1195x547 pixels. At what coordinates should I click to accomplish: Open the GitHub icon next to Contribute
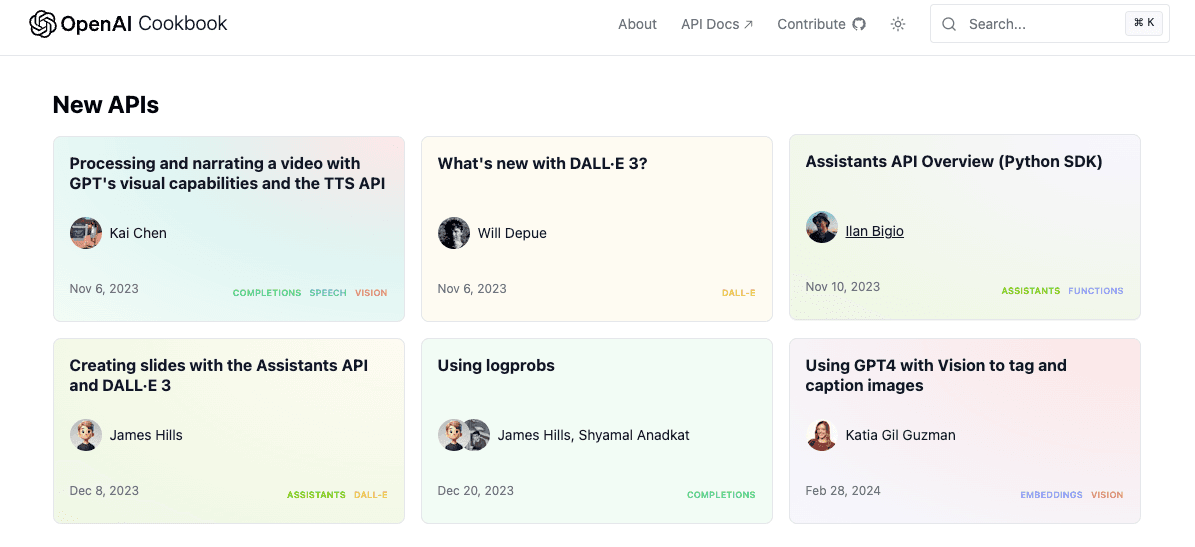click(859, 24)
